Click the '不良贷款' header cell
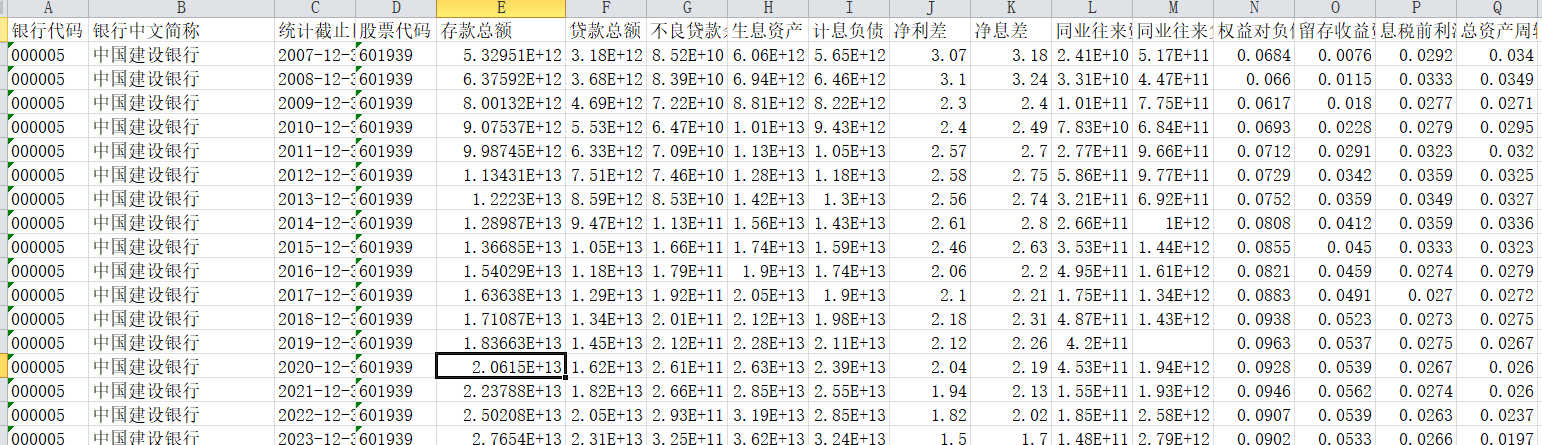The width and height of the screenshot is (1542, 445). pyautogui.click(x=686, y=29)
